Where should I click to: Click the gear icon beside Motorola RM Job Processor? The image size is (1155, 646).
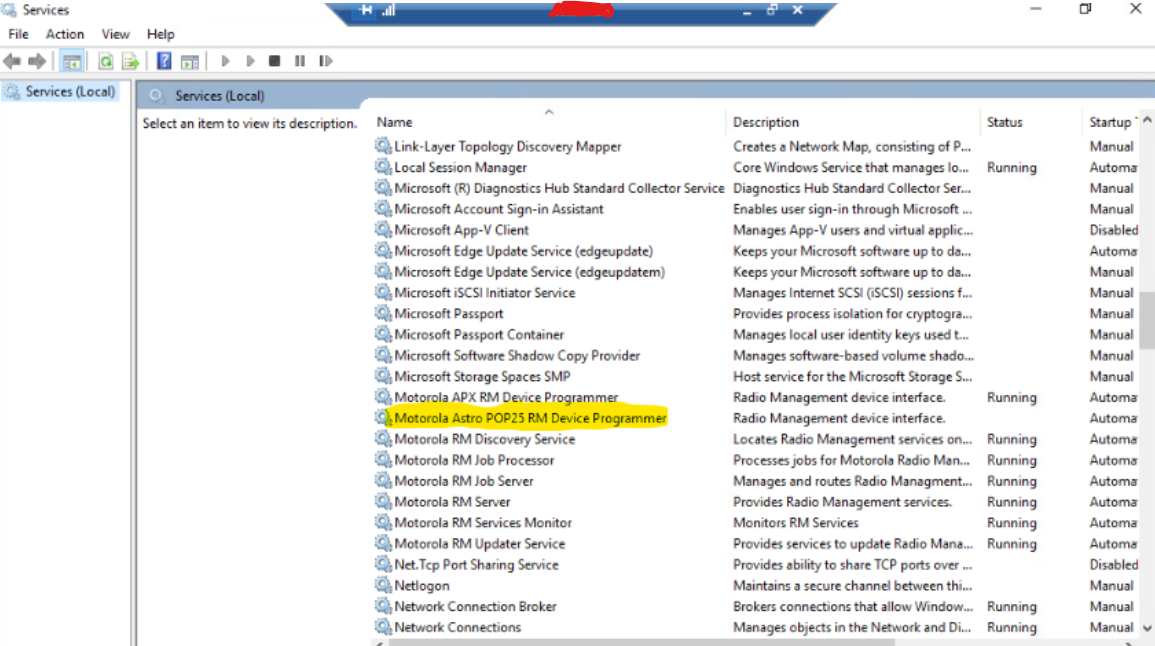[x=383, y=460]
